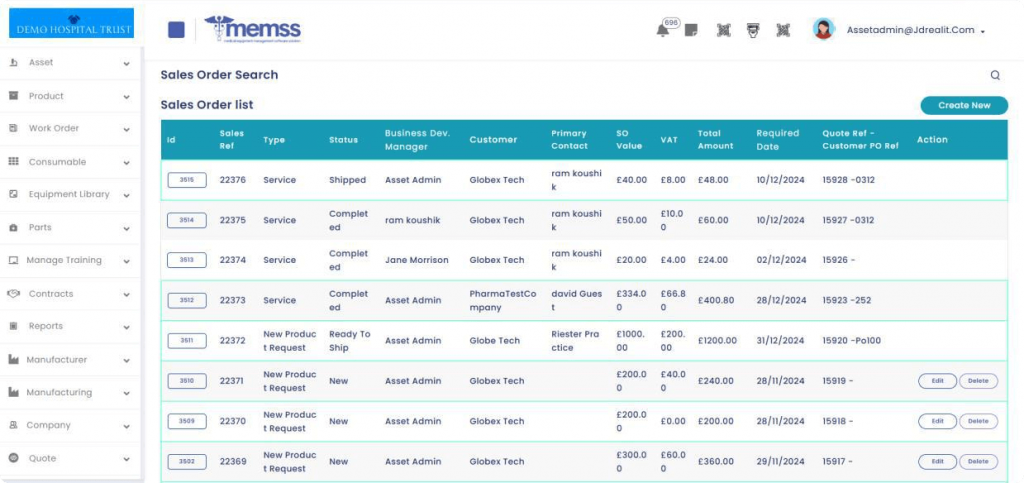Click total amount £400.80 cell
The image size is (1024, 483).
[716, 301]
